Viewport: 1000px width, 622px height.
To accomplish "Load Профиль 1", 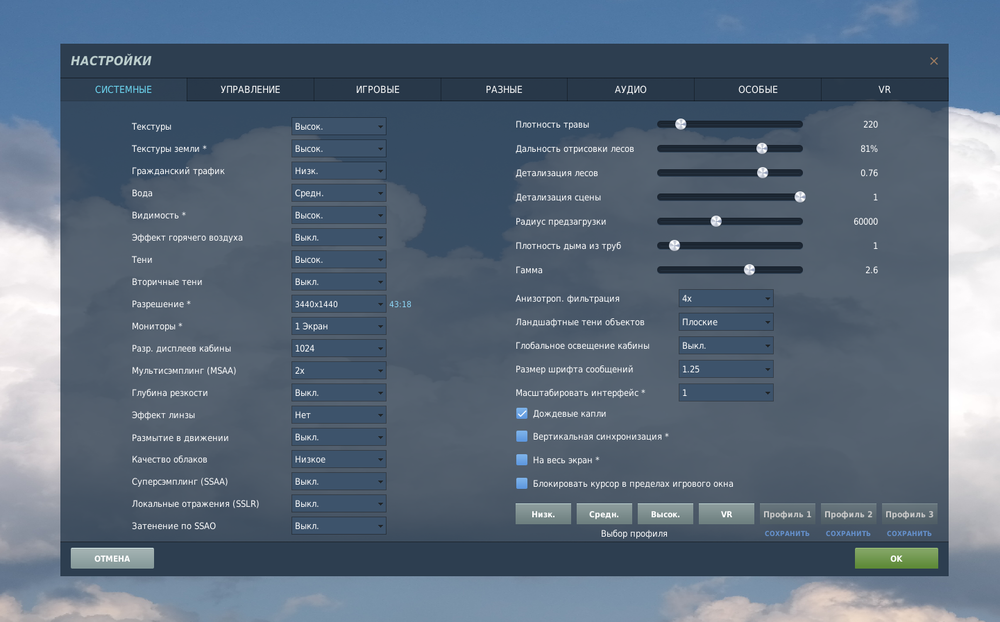I will (x=787, y=514).
